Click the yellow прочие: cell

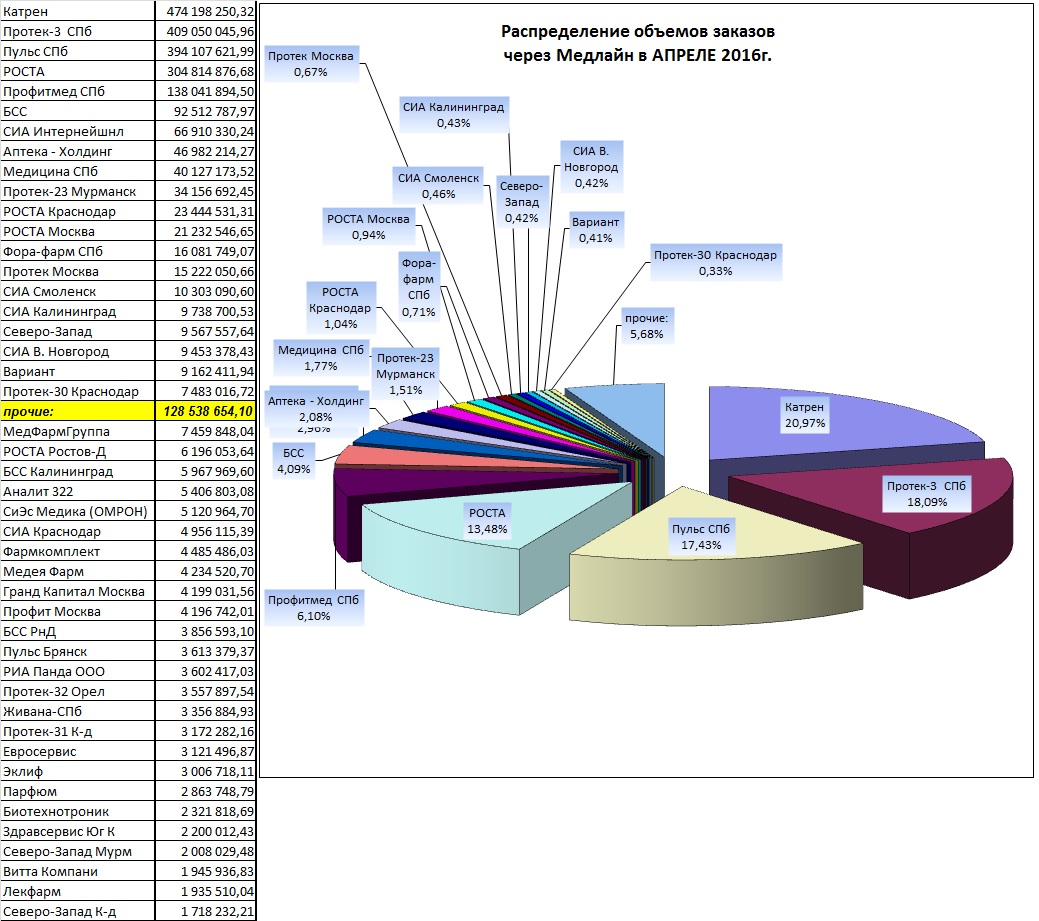tap(78, 411)
